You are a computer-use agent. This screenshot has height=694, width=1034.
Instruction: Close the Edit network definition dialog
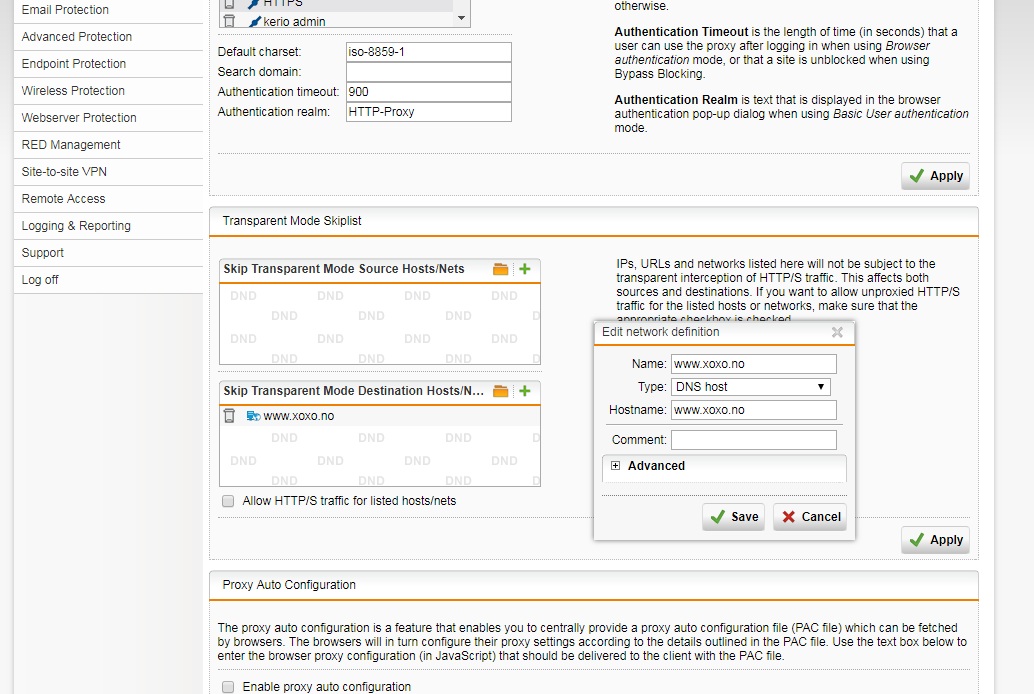click(837, 332)
